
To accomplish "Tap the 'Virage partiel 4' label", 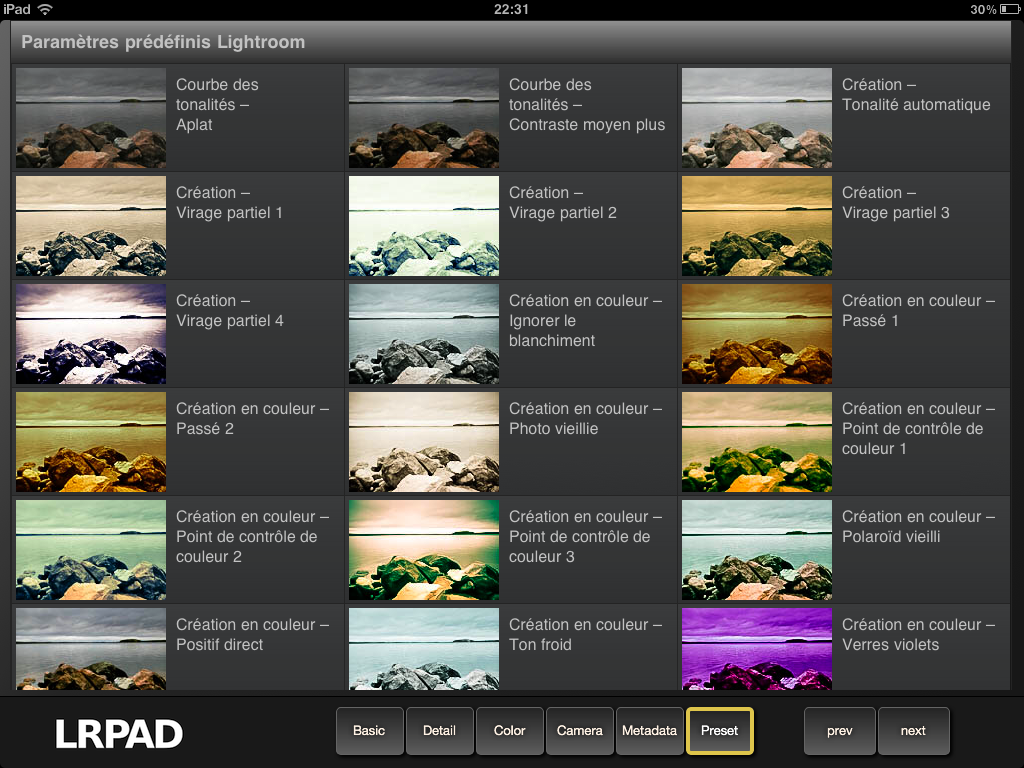I will tap(229, 321).
